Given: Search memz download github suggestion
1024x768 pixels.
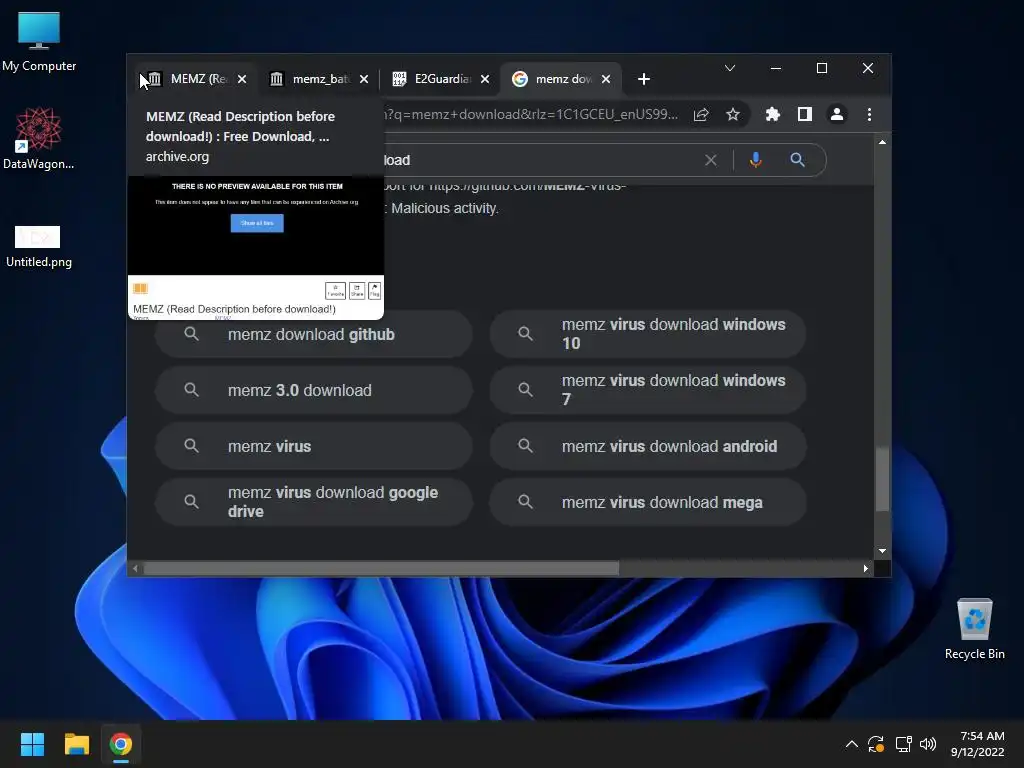Looking at the screenshot, I should tap(313, 334).
